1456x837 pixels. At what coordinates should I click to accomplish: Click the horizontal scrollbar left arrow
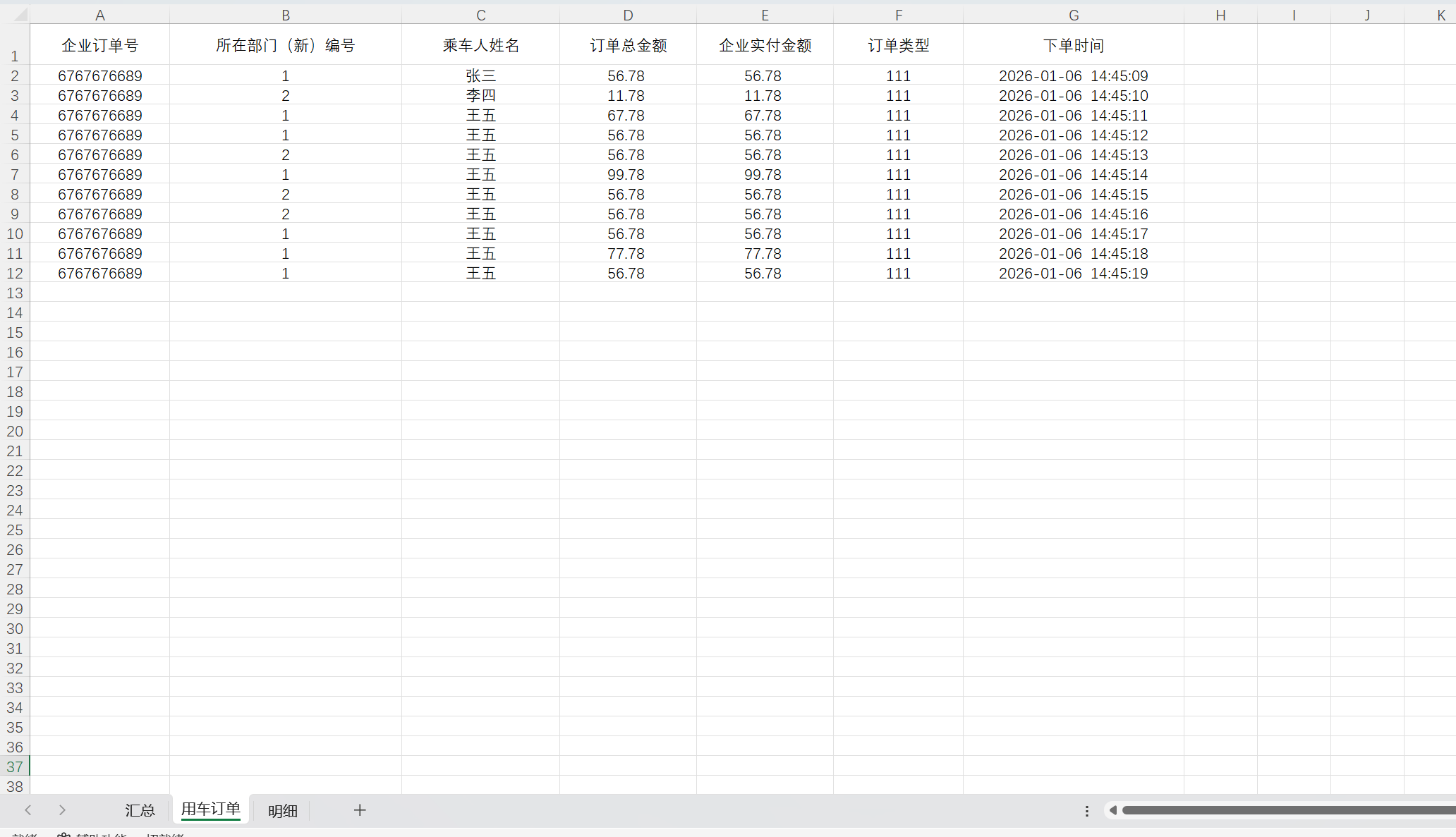(x=1112, y=810)
